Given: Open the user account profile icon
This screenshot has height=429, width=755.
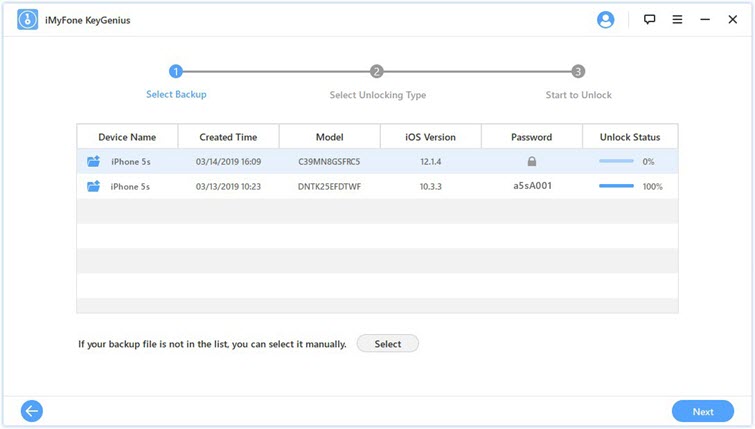Looking at the screenshot, I should click(x=605, y=19).
